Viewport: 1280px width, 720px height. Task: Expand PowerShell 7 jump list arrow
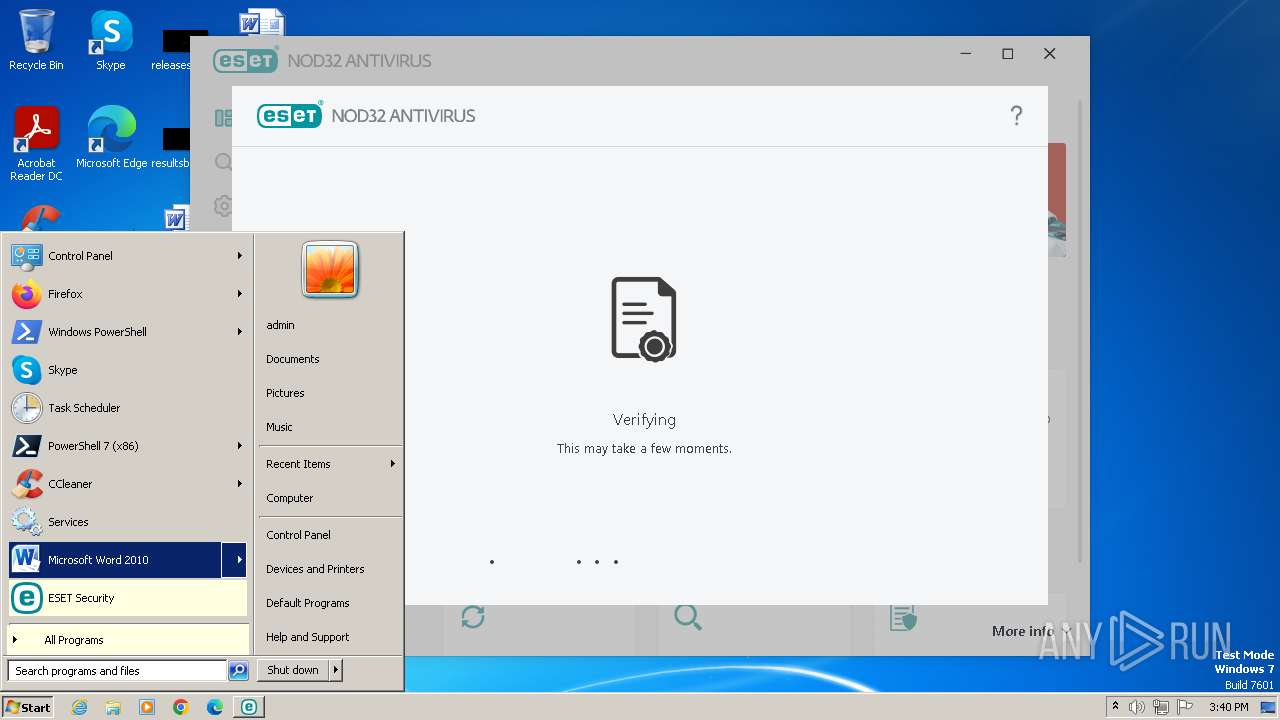pos(240,446)
